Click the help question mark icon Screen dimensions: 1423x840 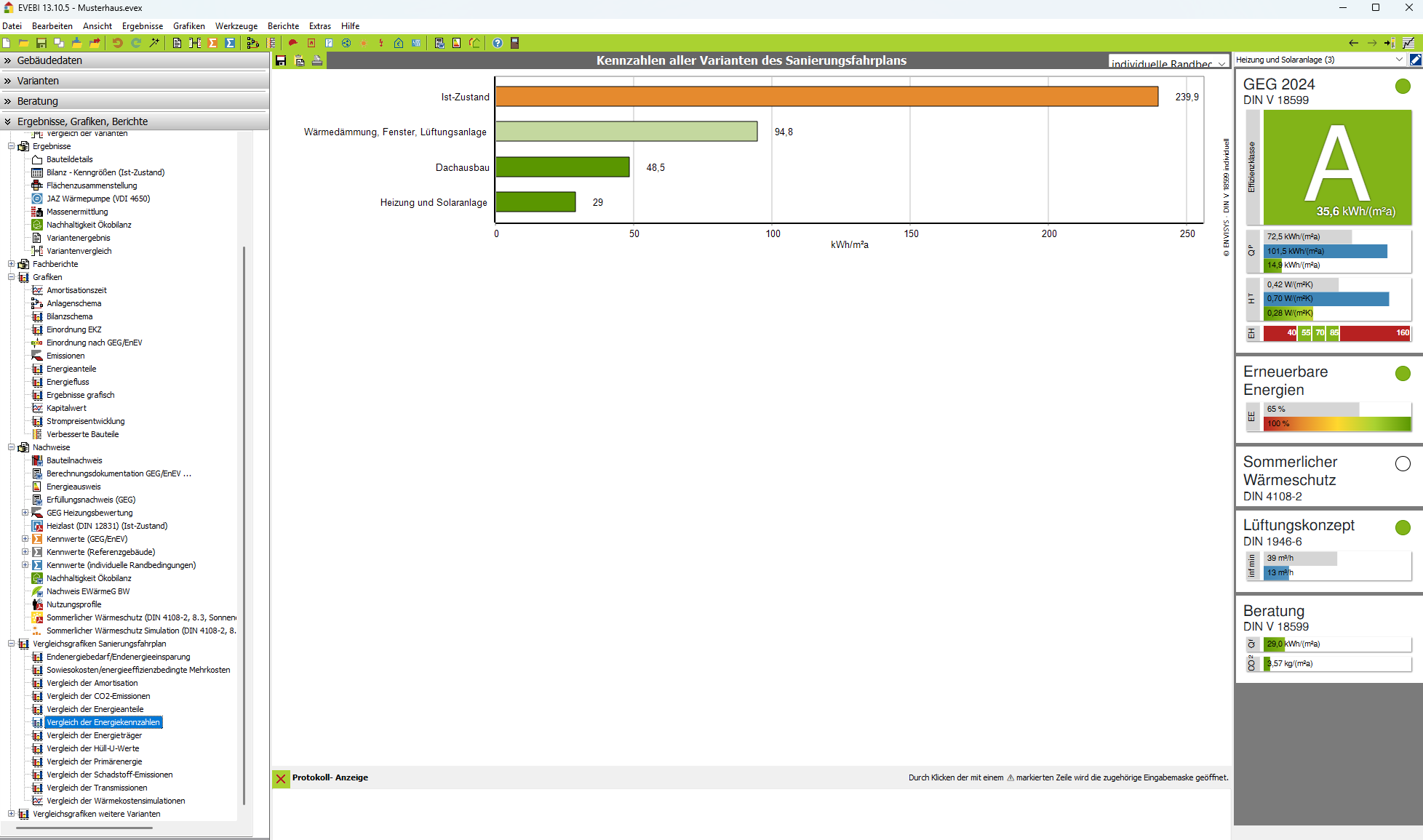498,43
